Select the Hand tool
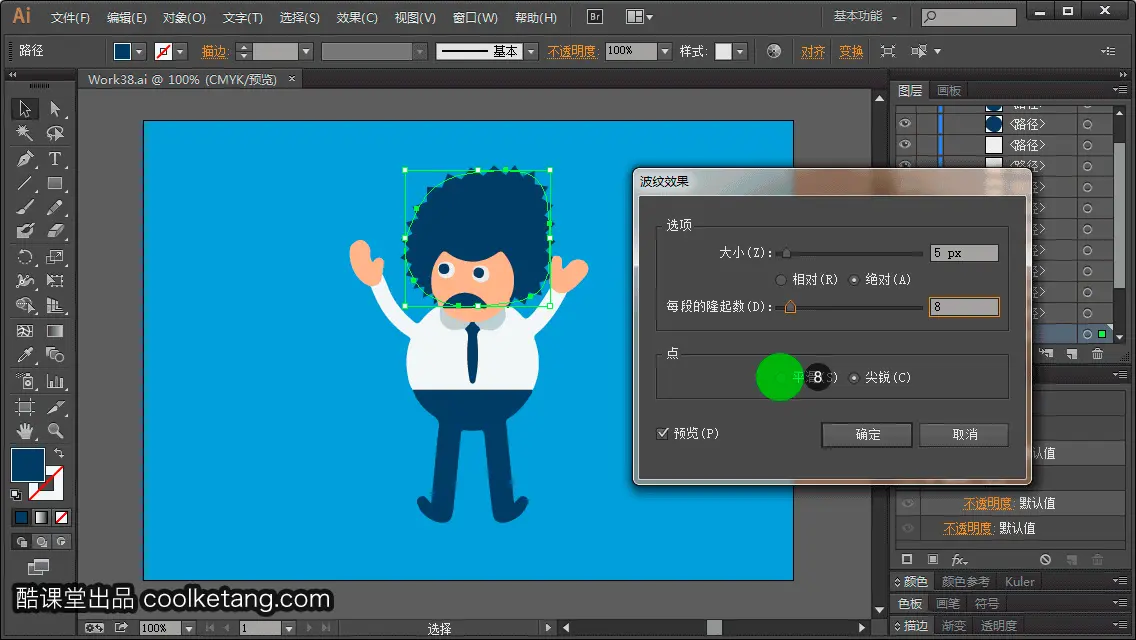1136x640 pixels. pos(25,431)
